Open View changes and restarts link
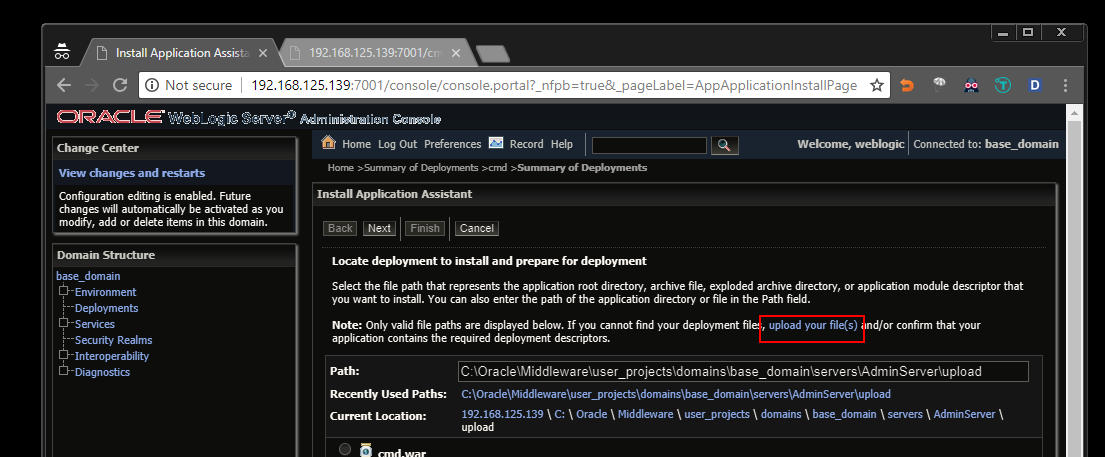 tap(132, 173)
